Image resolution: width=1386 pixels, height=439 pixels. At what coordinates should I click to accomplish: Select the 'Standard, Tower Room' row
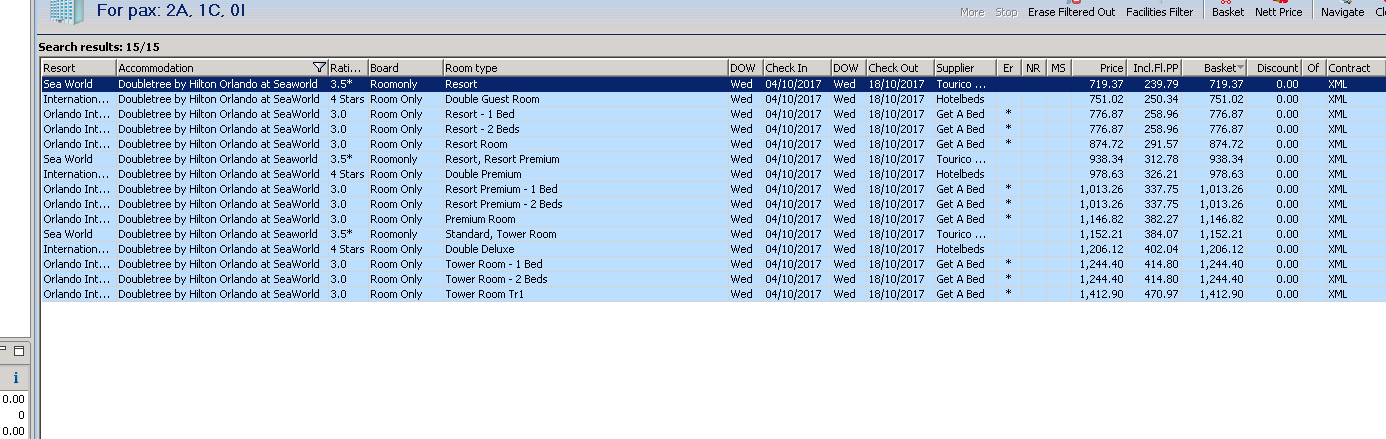pyautogui.click(x=713, y=234)
